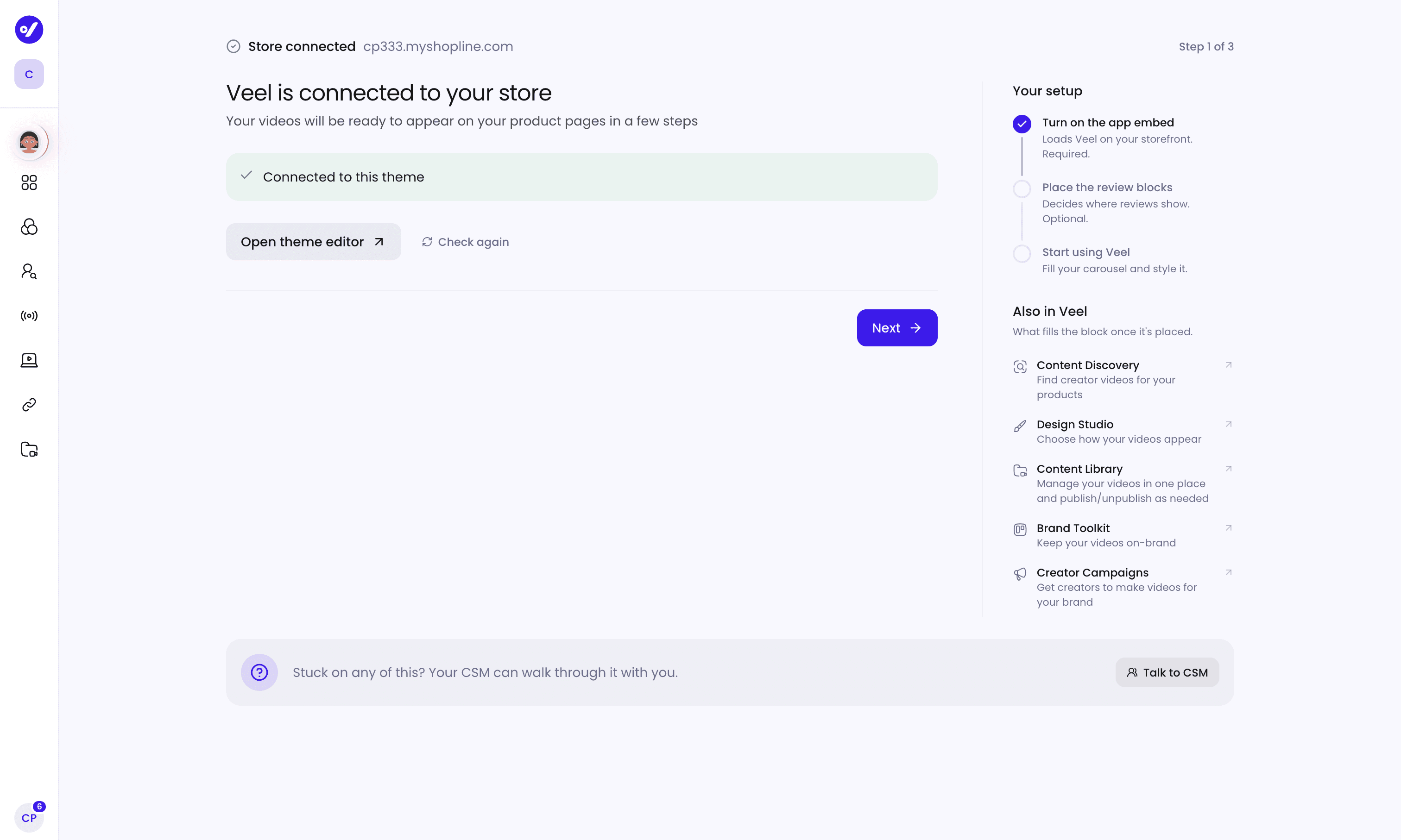The width and height of the screenshot is (1401, 840).
Task: Select the Start using Veel step circle
Action: (x=1022, y=254)
